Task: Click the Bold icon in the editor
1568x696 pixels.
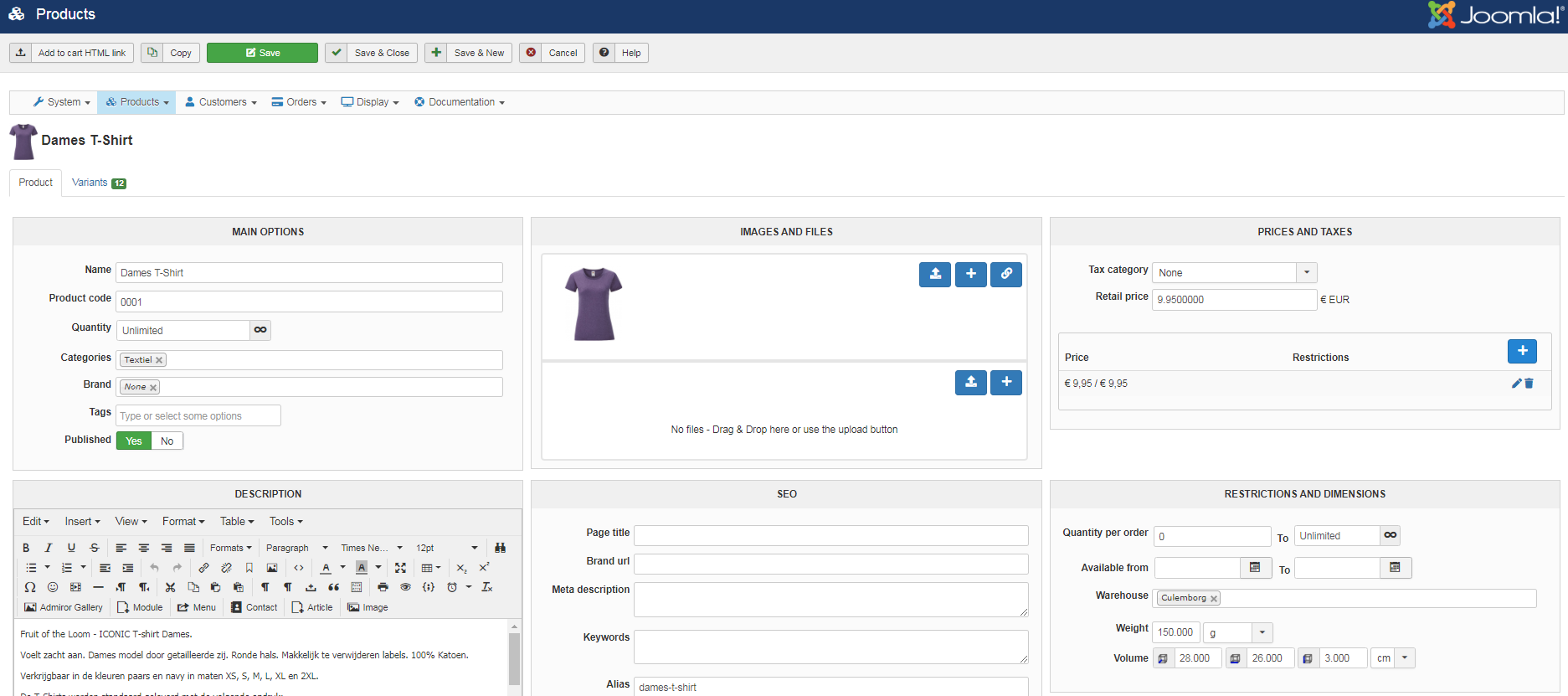Action: click(26, 548)
